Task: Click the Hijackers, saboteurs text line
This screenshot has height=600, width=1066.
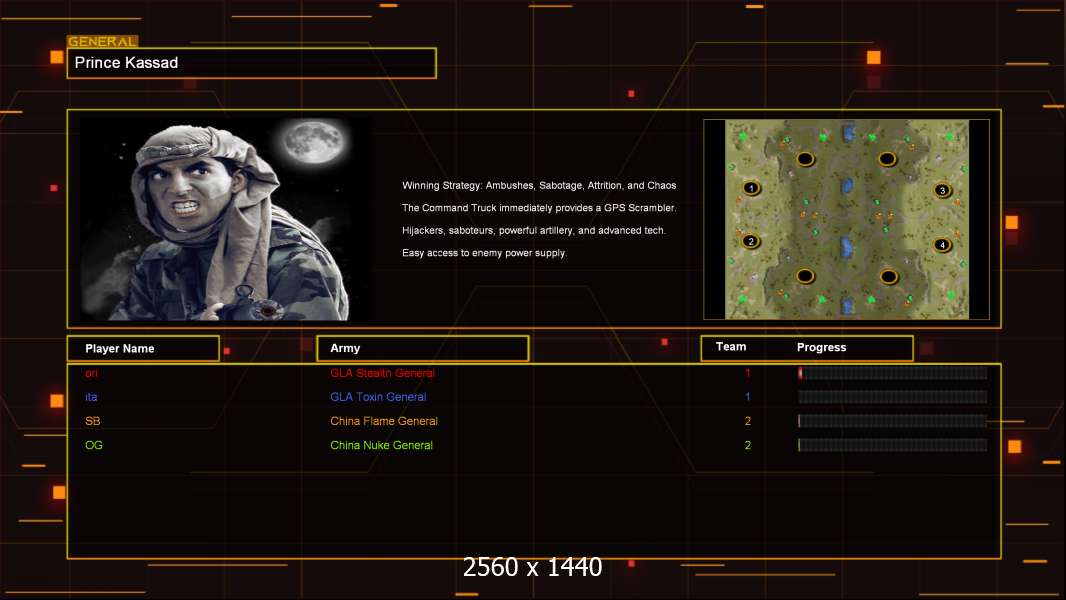Action: point(534,230)
